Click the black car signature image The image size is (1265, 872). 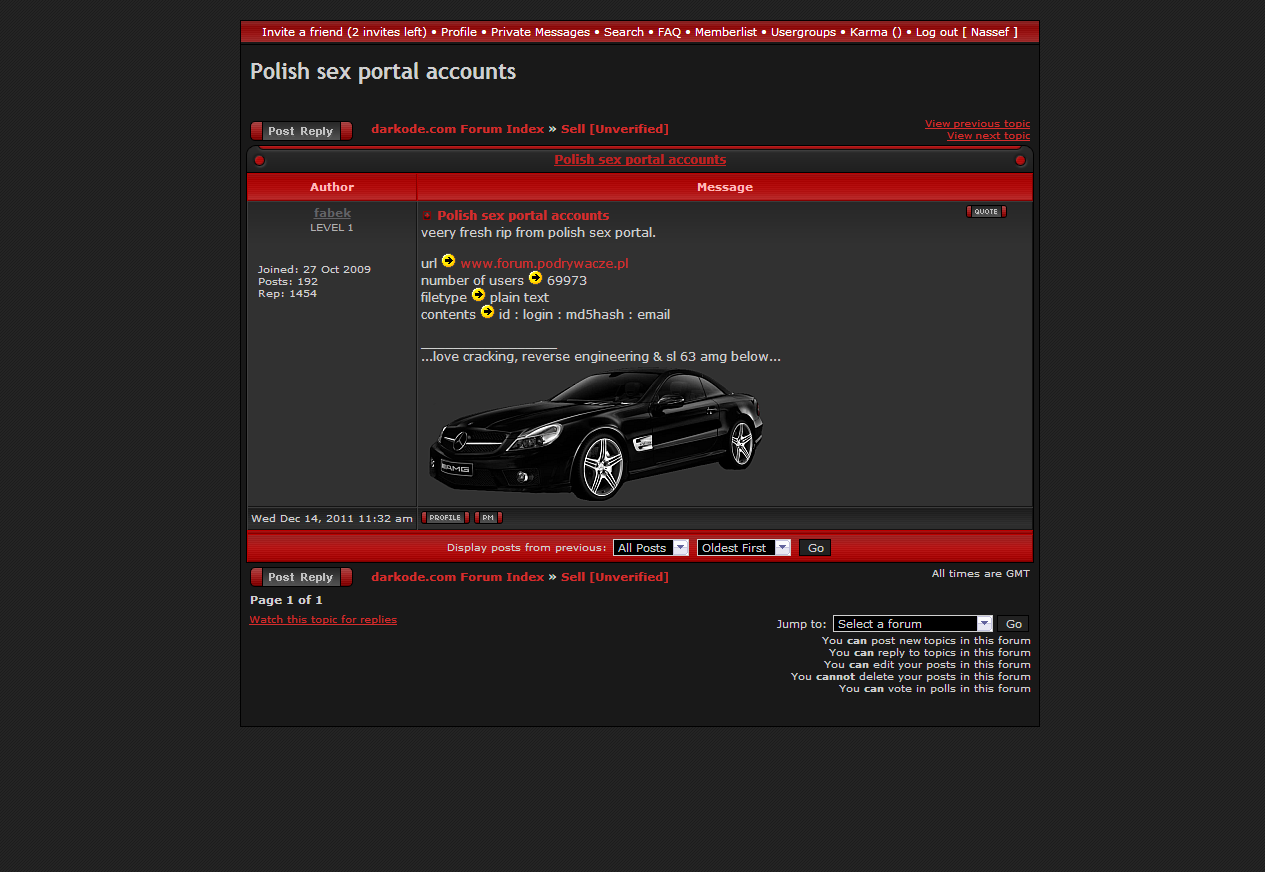[x=596, y=434]
